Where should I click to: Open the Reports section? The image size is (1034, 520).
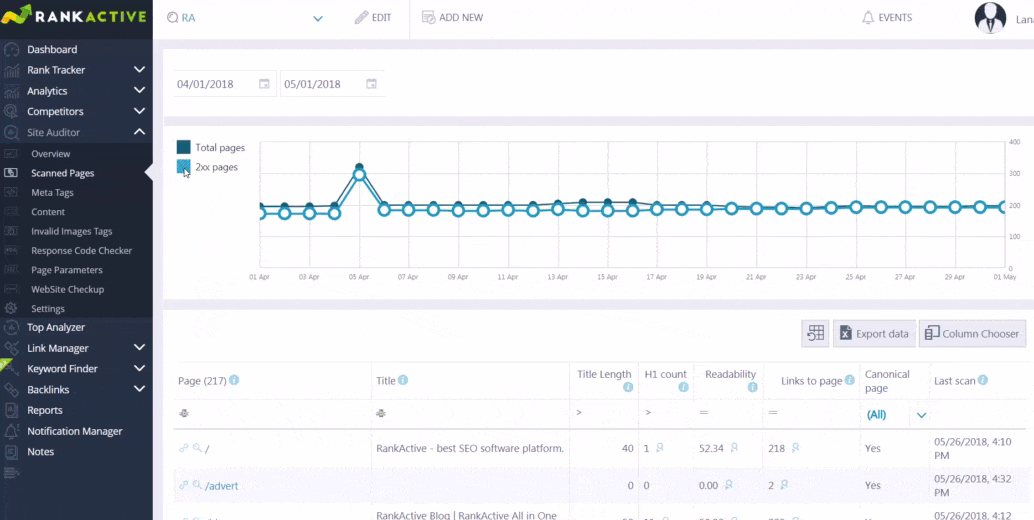click(45, 411)
